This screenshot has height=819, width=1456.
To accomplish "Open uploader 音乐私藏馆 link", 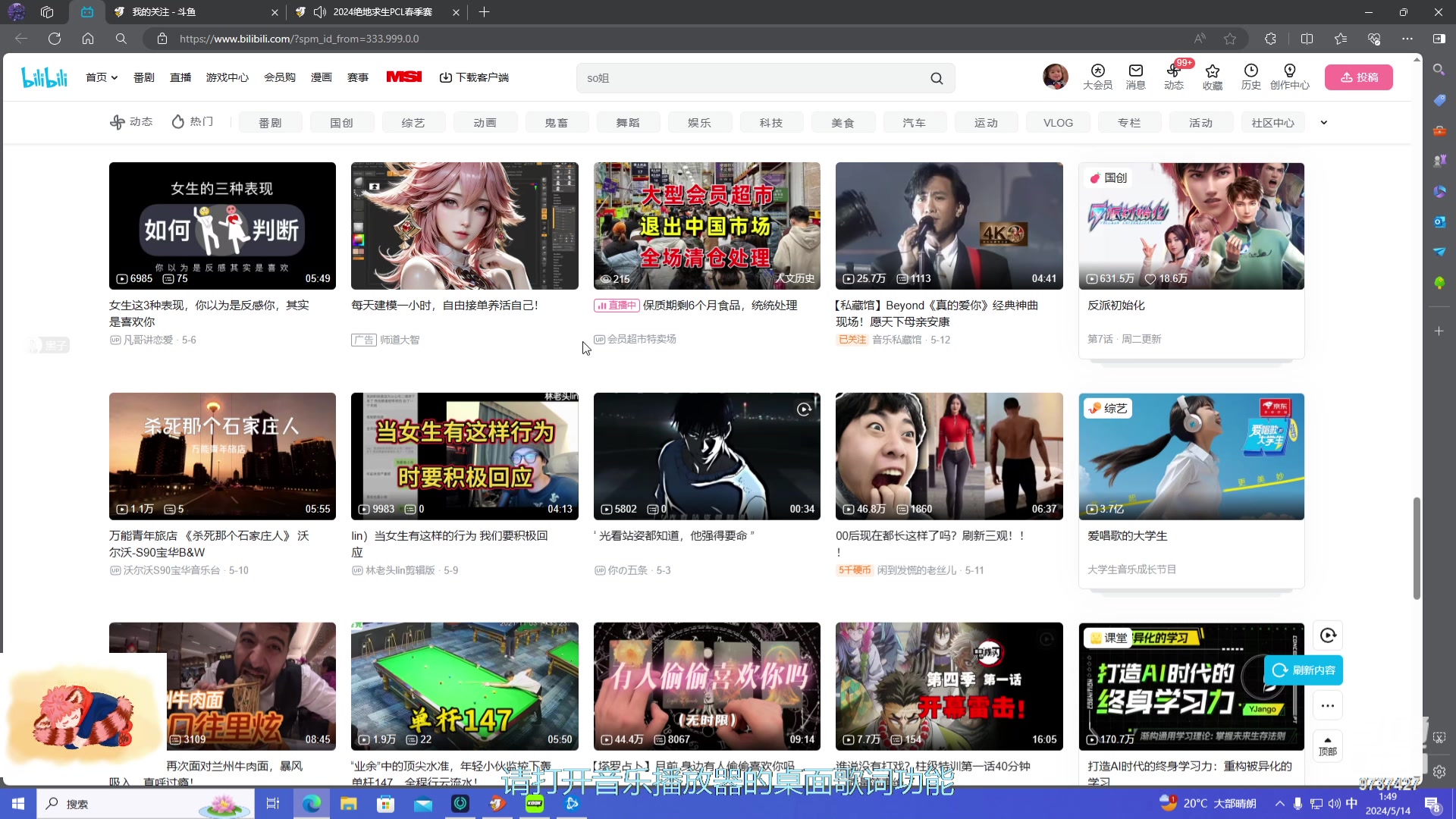I will point(897,340).
